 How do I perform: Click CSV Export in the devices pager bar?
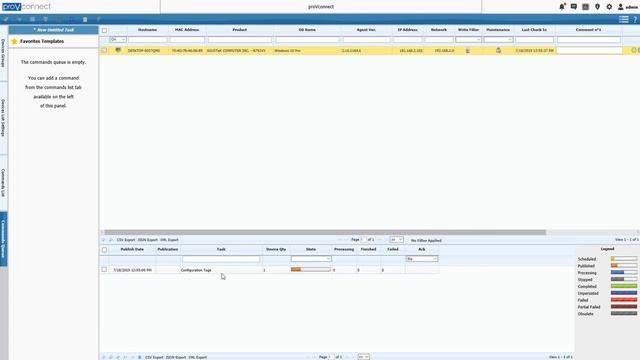click(126, 240)
